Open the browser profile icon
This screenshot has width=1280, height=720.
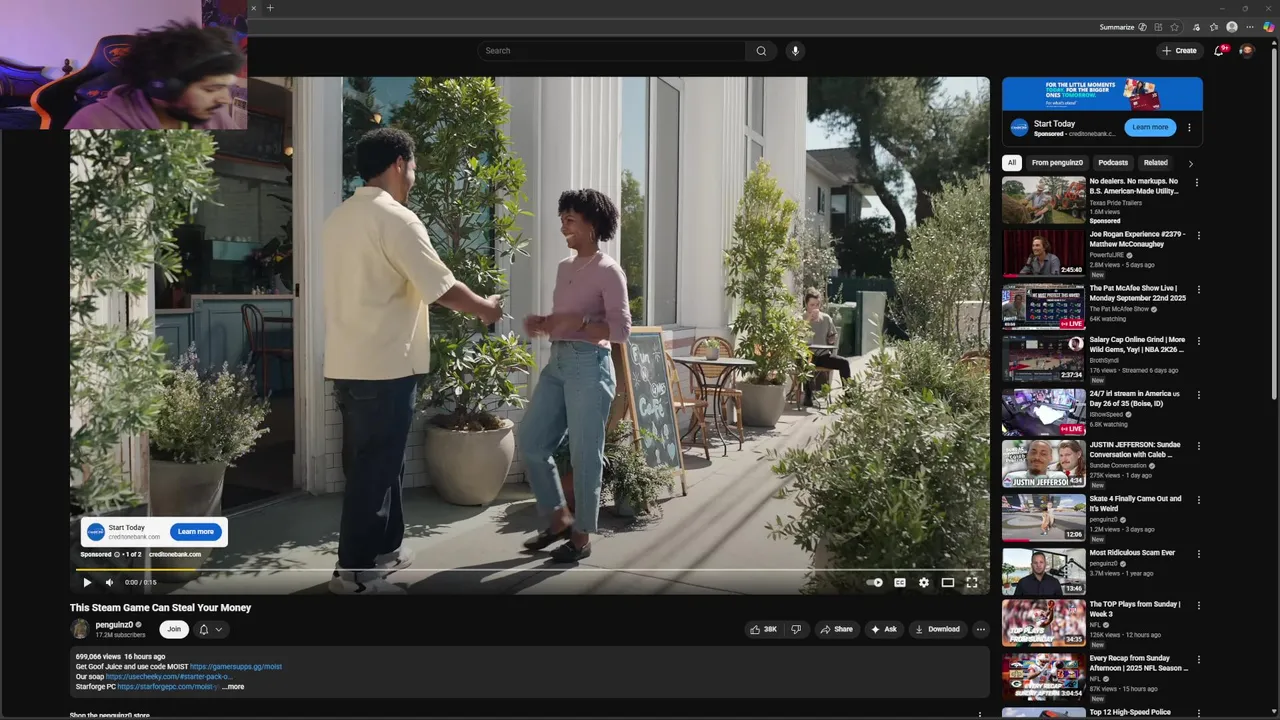[x=1232, y=27]
